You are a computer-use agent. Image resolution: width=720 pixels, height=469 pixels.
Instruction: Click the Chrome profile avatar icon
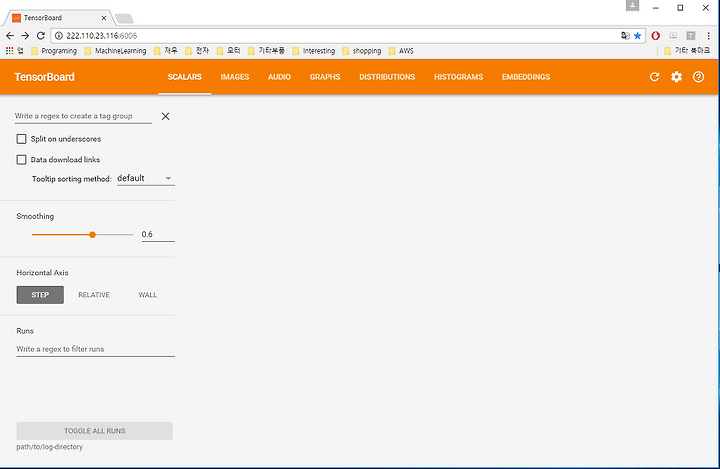point(632,6)
